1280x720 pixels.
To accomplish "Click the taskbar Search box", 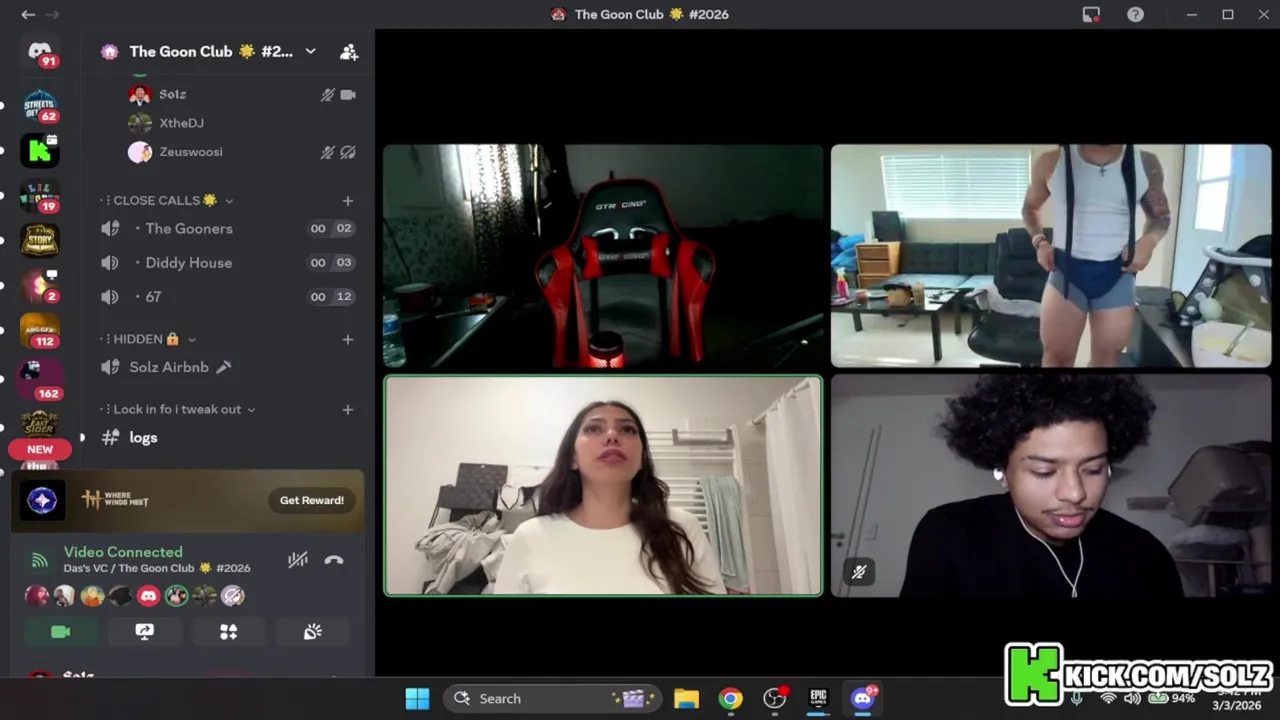I will (x=553, y=698).
